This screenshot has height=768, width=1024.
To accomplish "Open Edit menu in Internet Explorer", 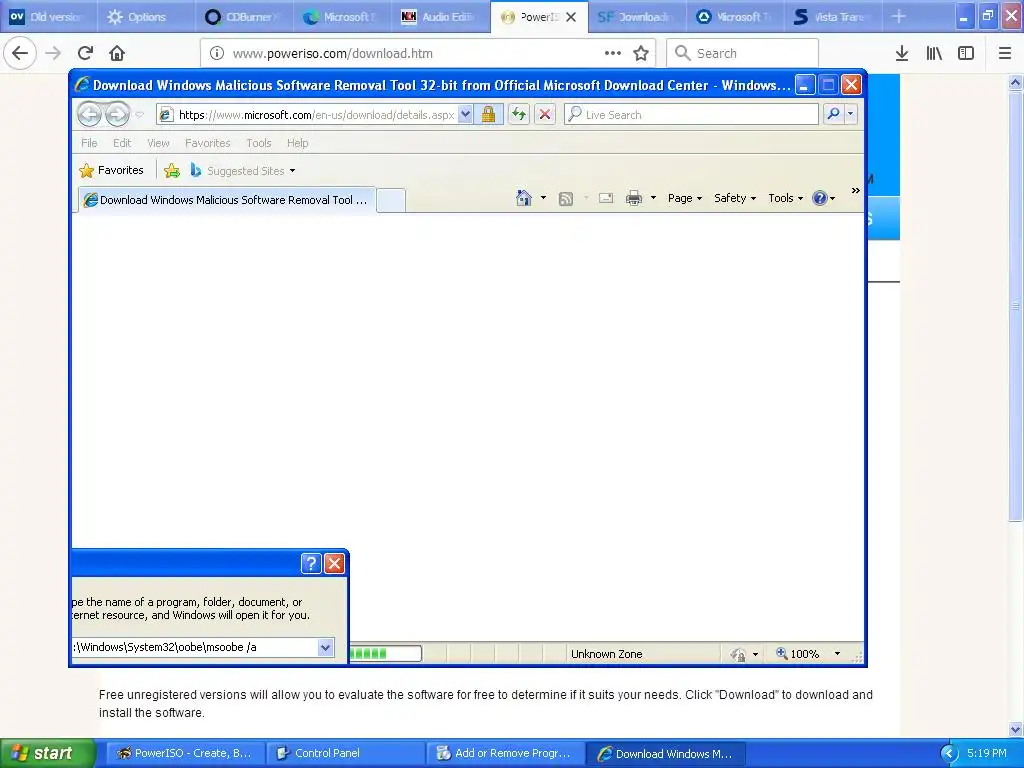I will click(x=122, y=143).
